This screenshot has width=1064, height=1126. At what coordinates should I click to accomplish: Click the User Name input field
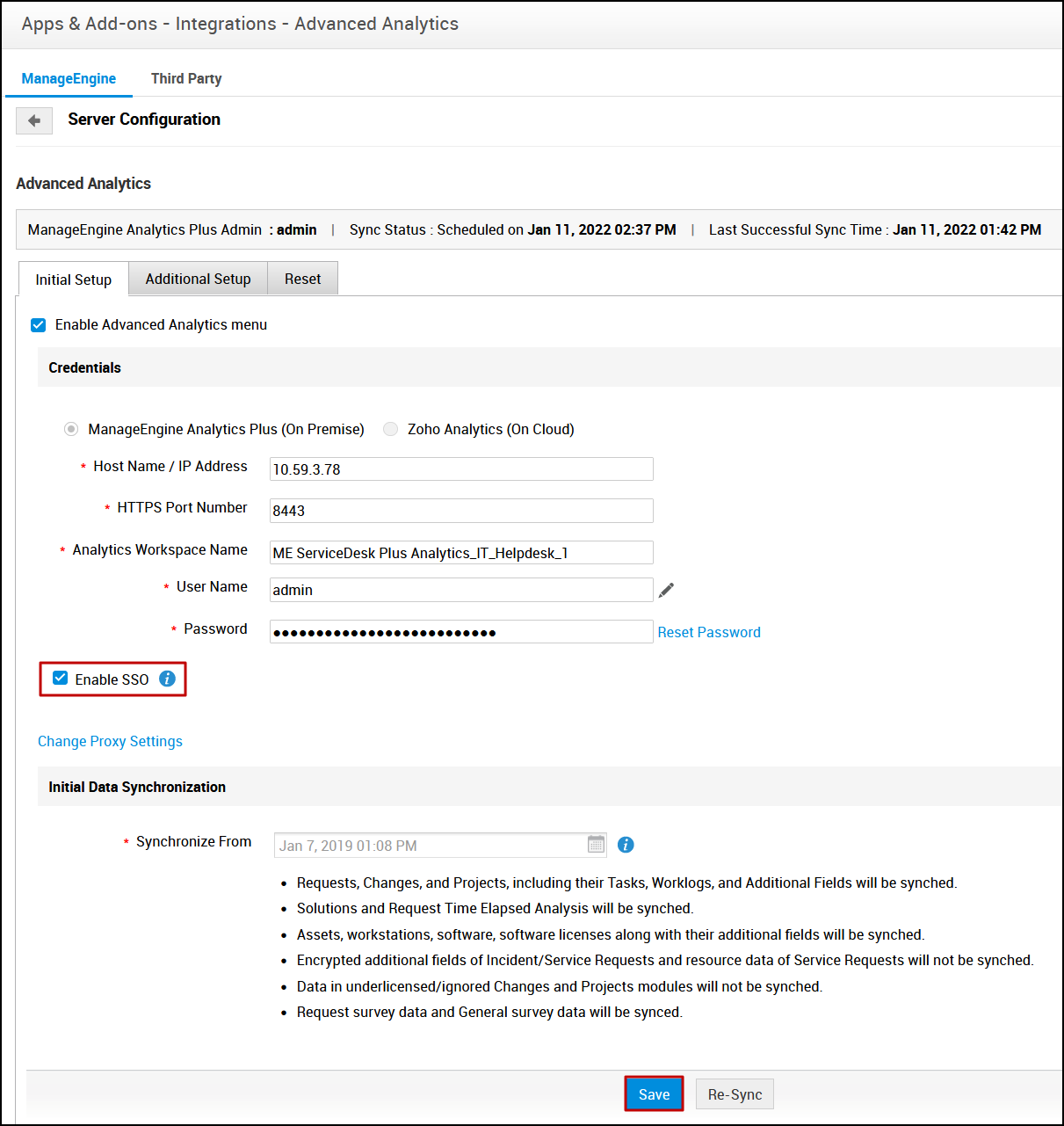[461, 590]
